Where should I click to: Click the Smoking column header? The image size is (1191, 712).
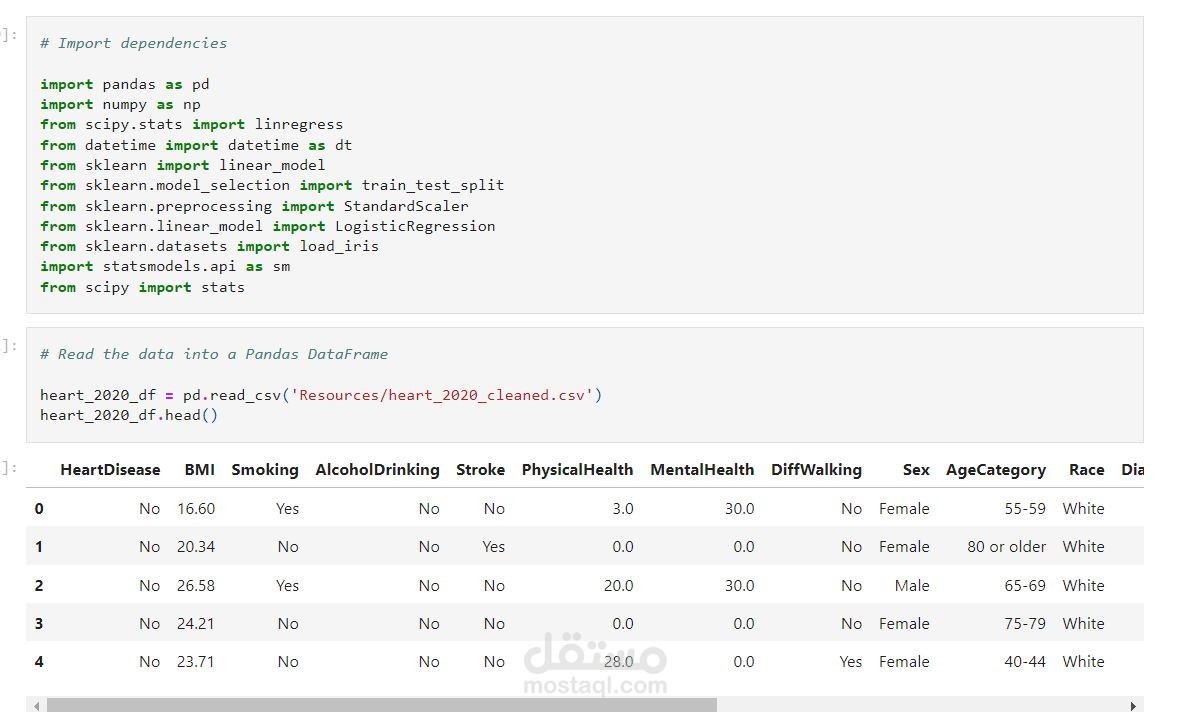click(265, 470)
